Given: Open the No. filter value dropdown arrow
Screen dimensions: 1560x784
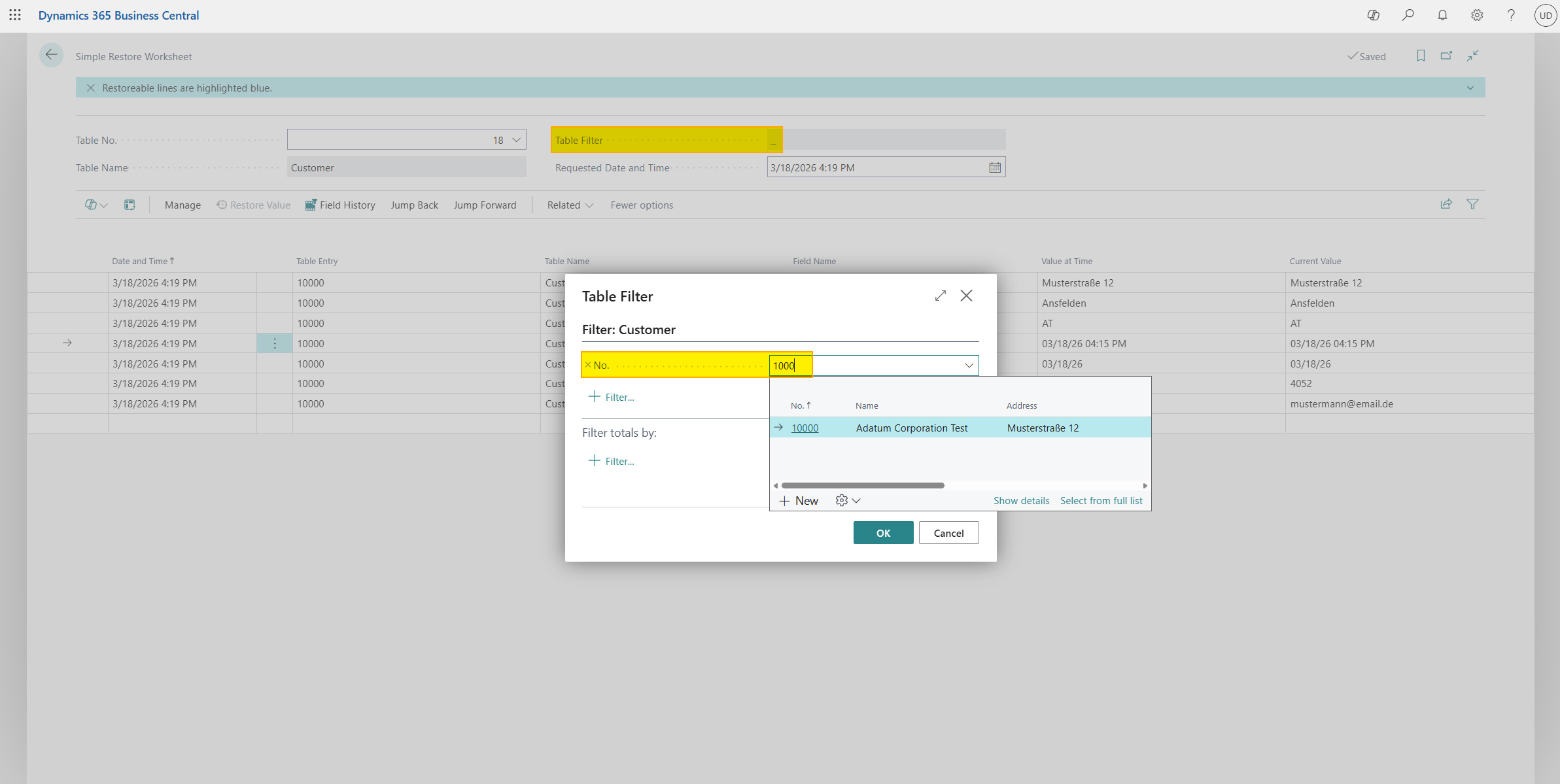Looking at the screenshot, I should click(969, 366).
